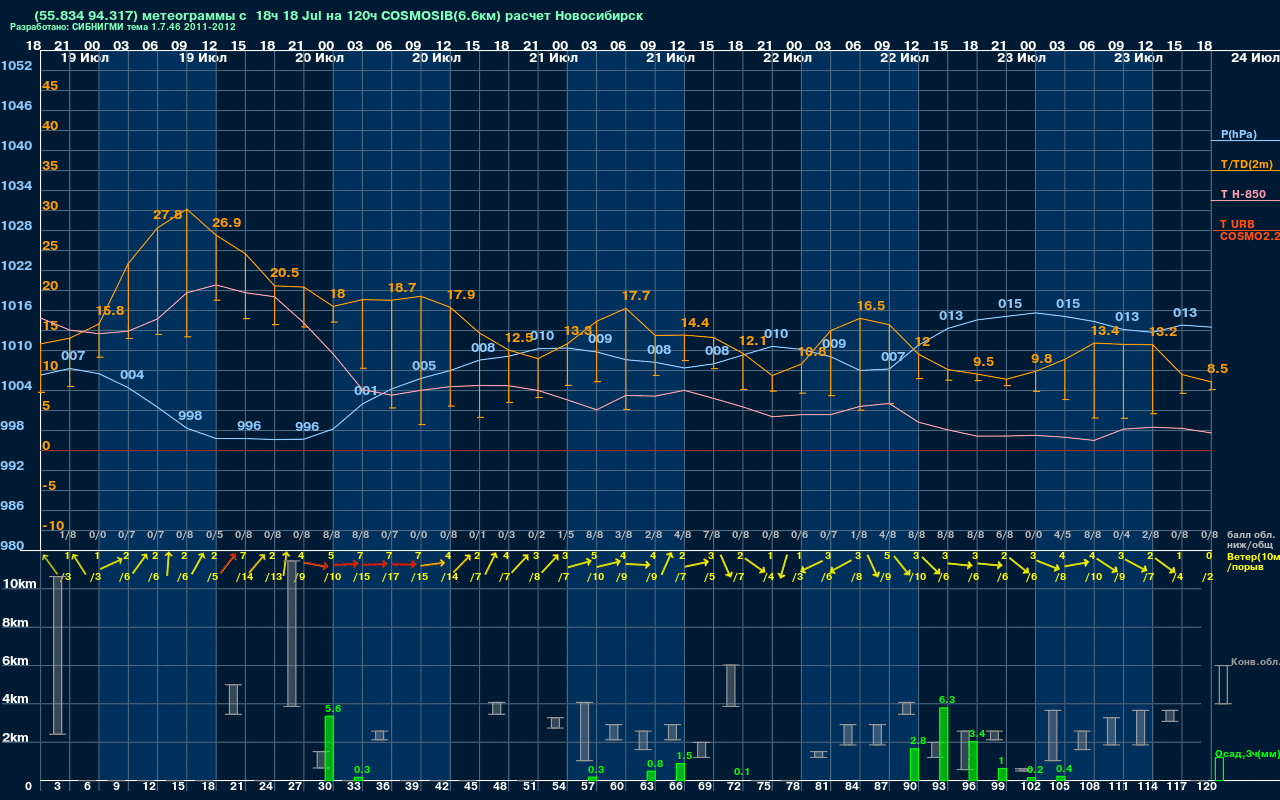Screen dimensions: 1280x800
Task: Click the COSMO2.2 legend label
Action: click(1249, 236)
